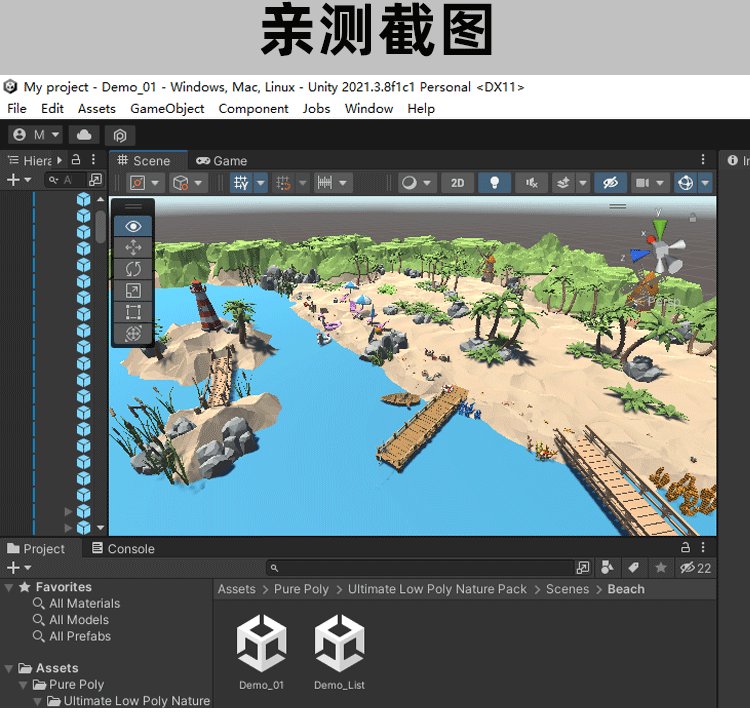Toggle grid snapping button

coord(283,183)
